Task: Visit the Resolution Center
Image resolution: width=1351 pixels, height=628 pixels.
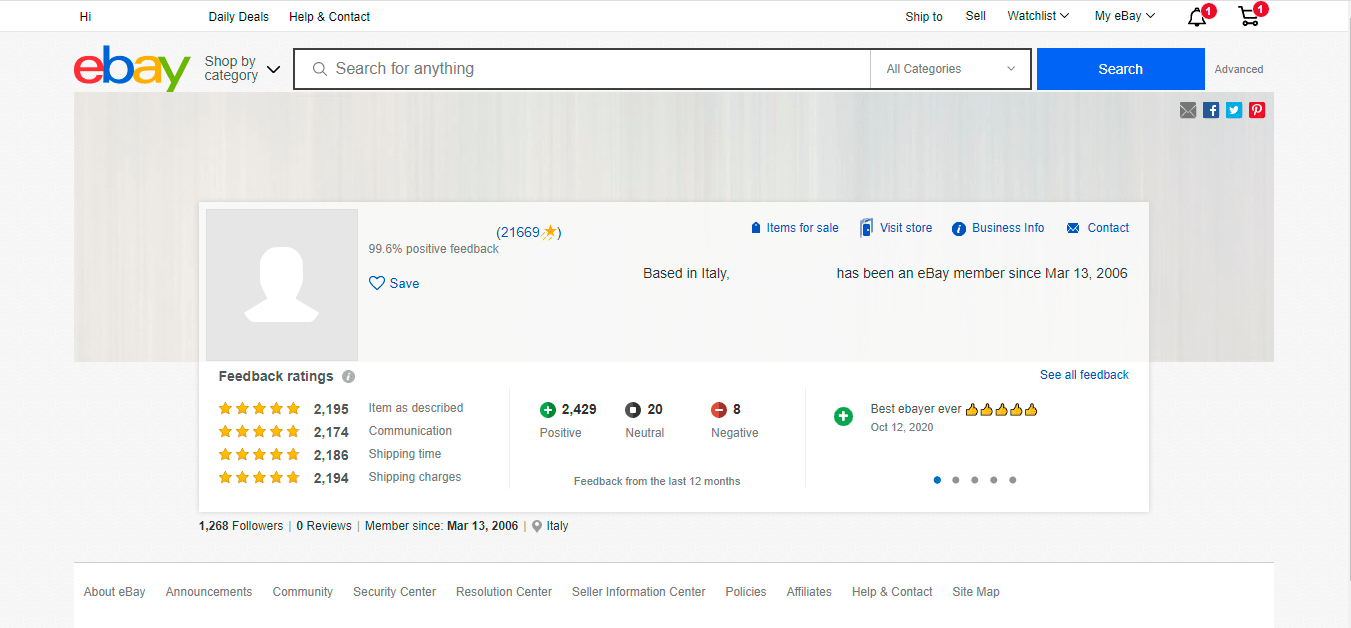Action: pos(503,591)
